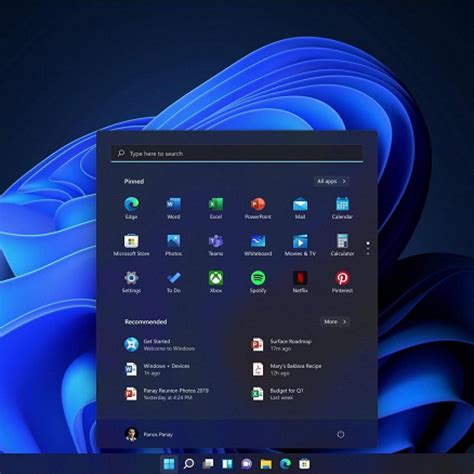Click the power button

(340, 434)
